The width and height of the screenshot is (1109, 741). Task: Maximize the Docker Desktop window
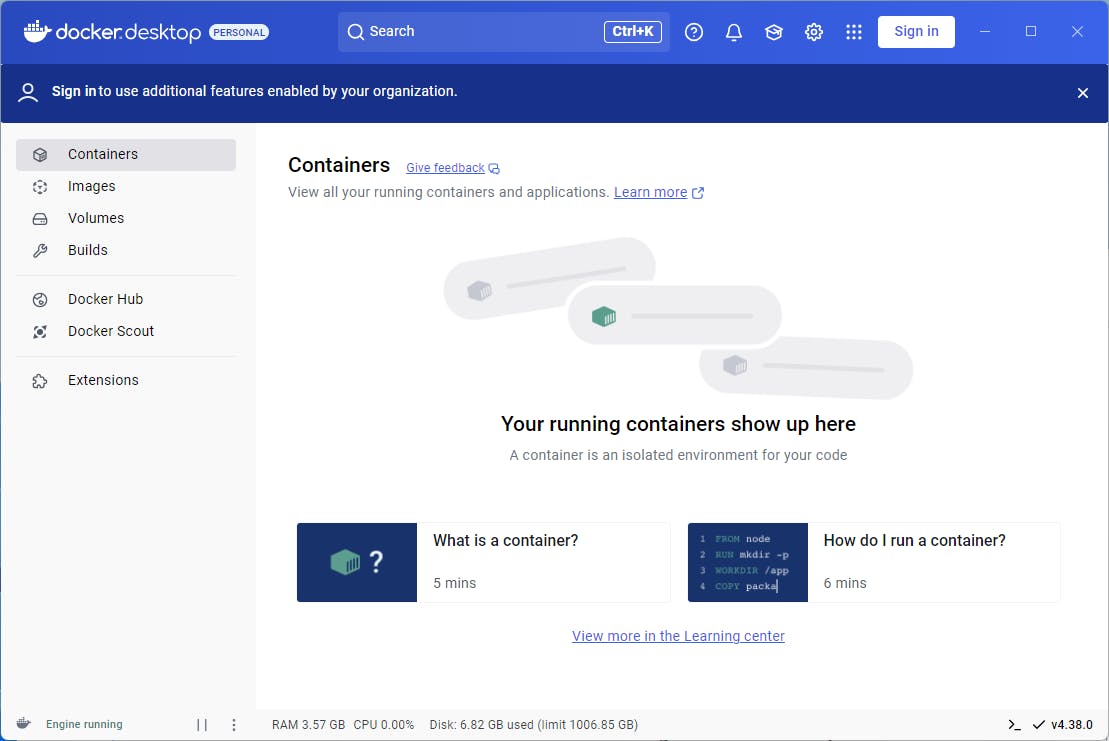[1031, 32]
